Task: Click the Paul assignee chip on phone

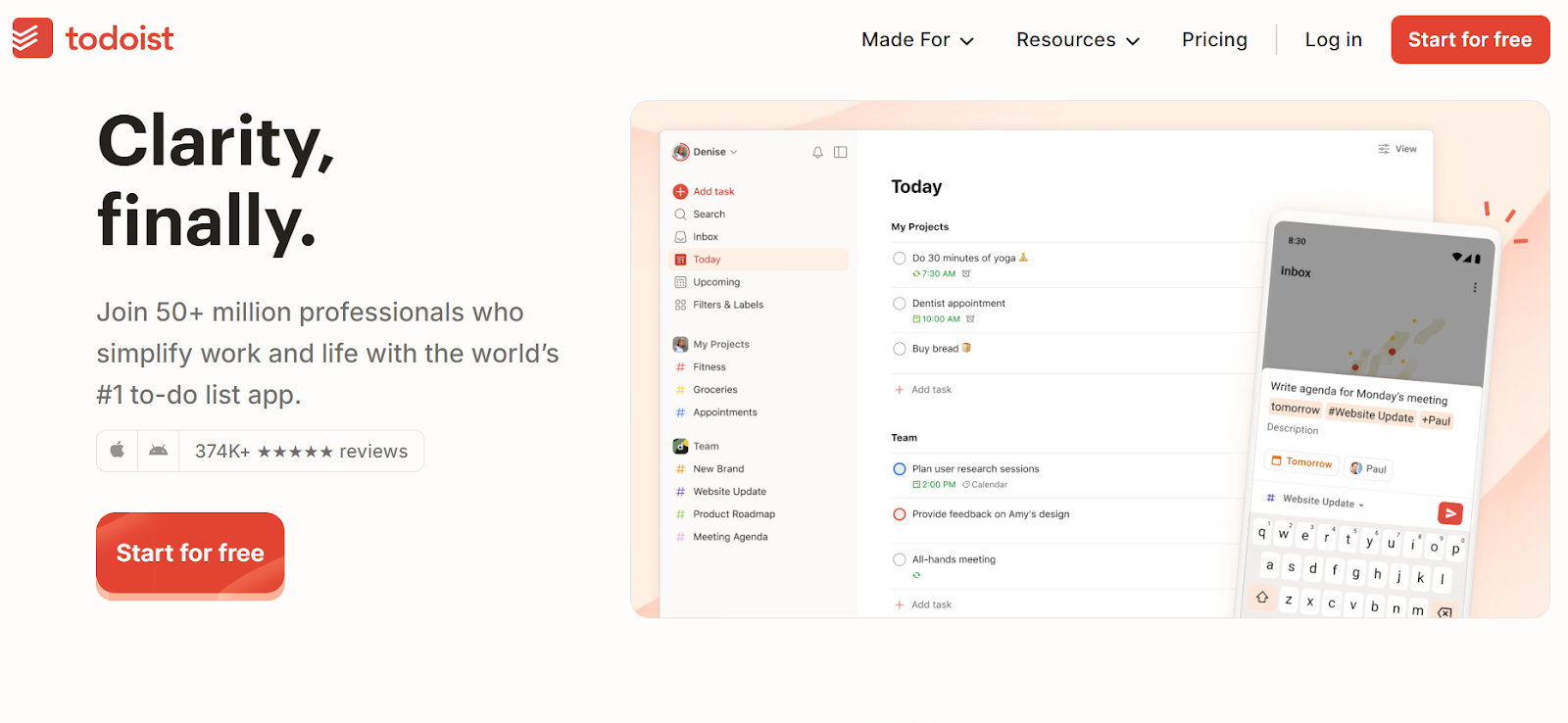Action: [x=1368, y=468]
